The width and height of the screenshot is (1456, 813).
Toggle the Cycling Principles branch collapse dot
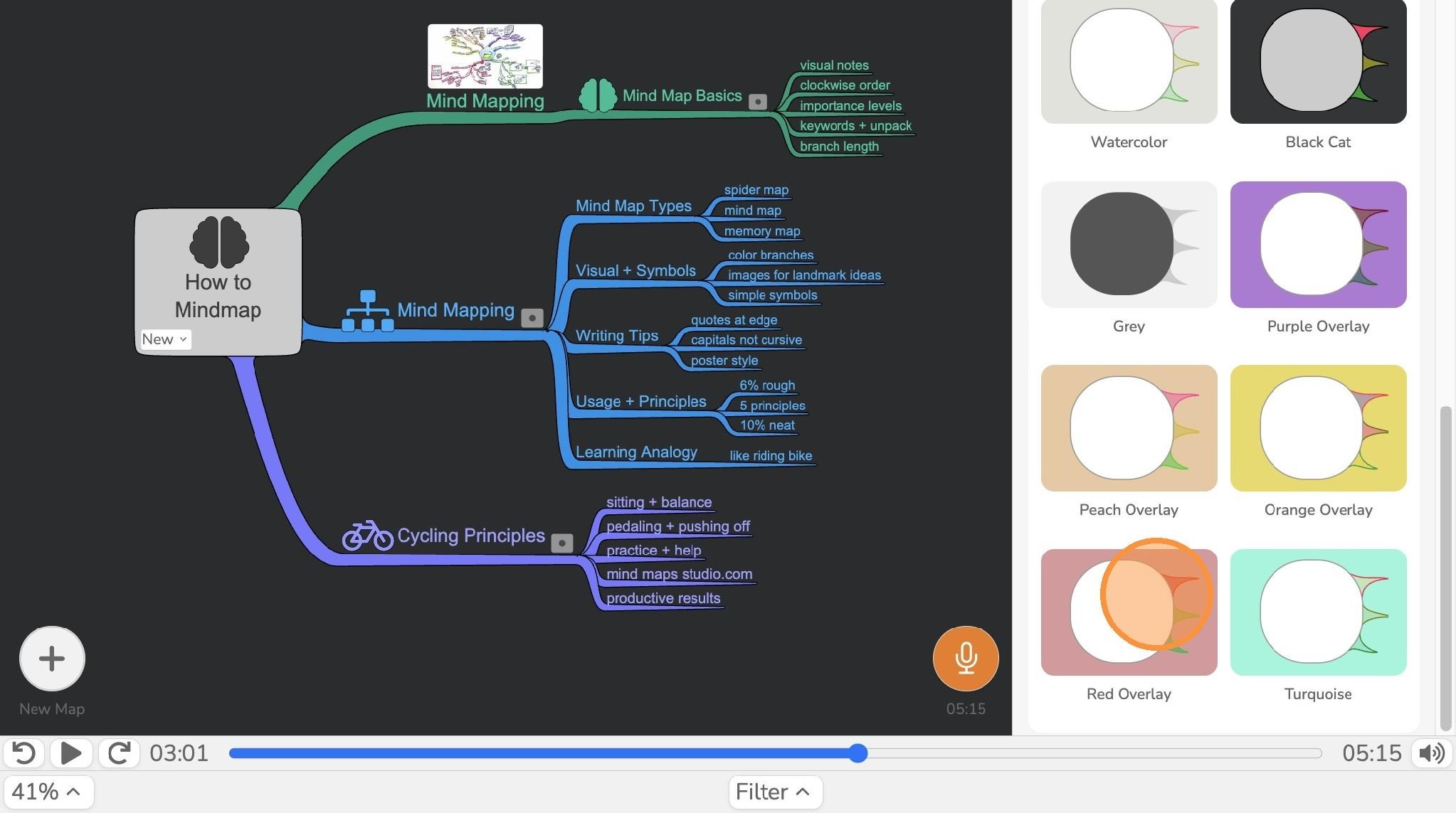(x=562, y=543)
